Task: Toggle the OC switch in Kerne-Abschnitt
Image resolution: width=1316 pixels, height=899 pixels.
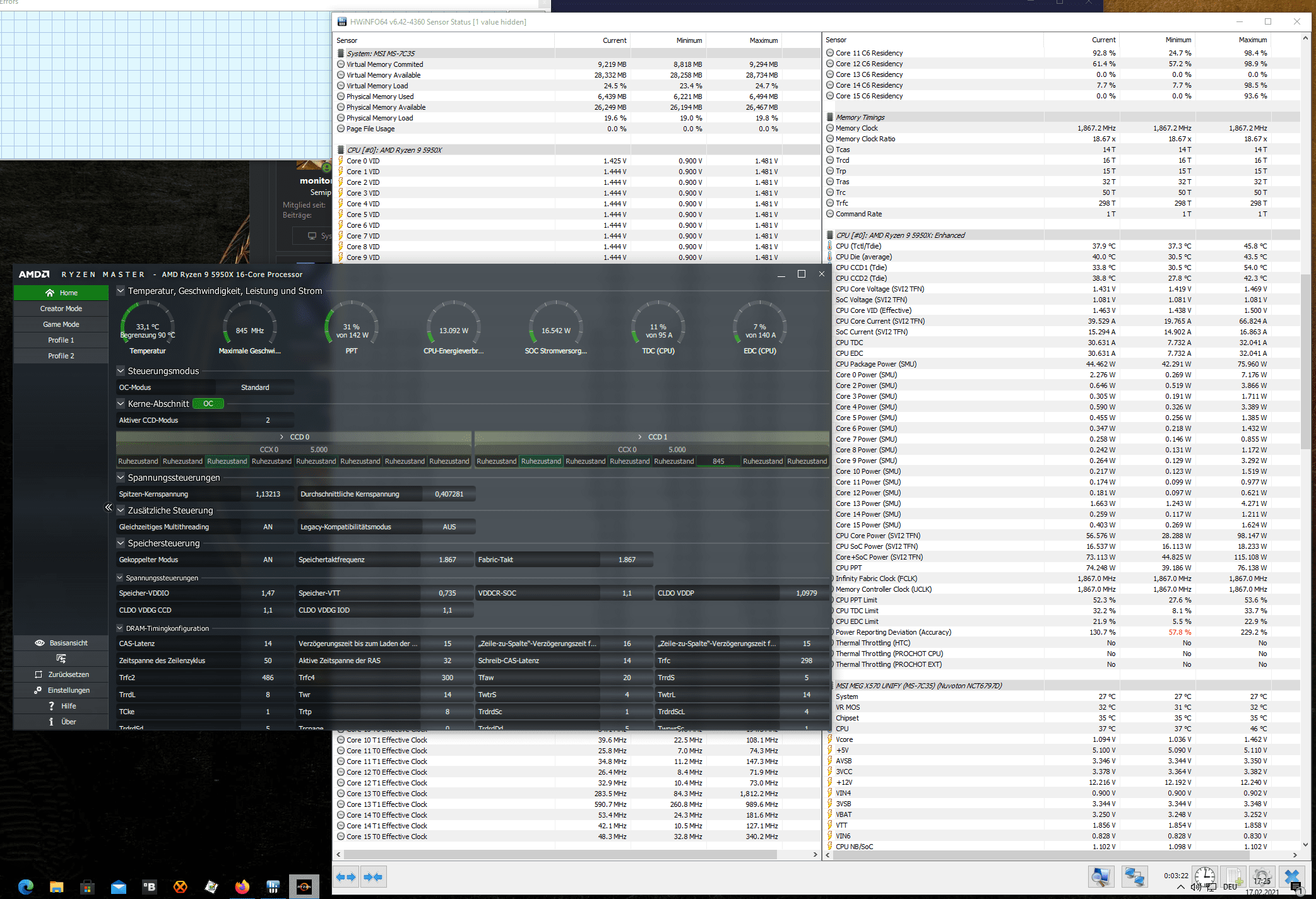Action: coord(208,404)
